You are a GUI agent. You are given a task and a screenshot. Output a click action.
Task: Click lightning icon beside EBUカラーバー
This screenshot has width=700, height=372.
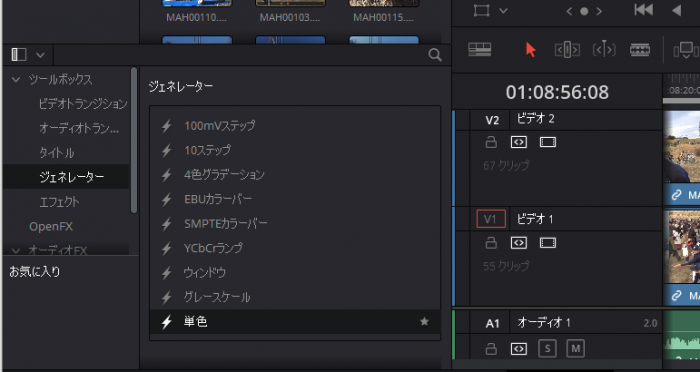[167, 199]
